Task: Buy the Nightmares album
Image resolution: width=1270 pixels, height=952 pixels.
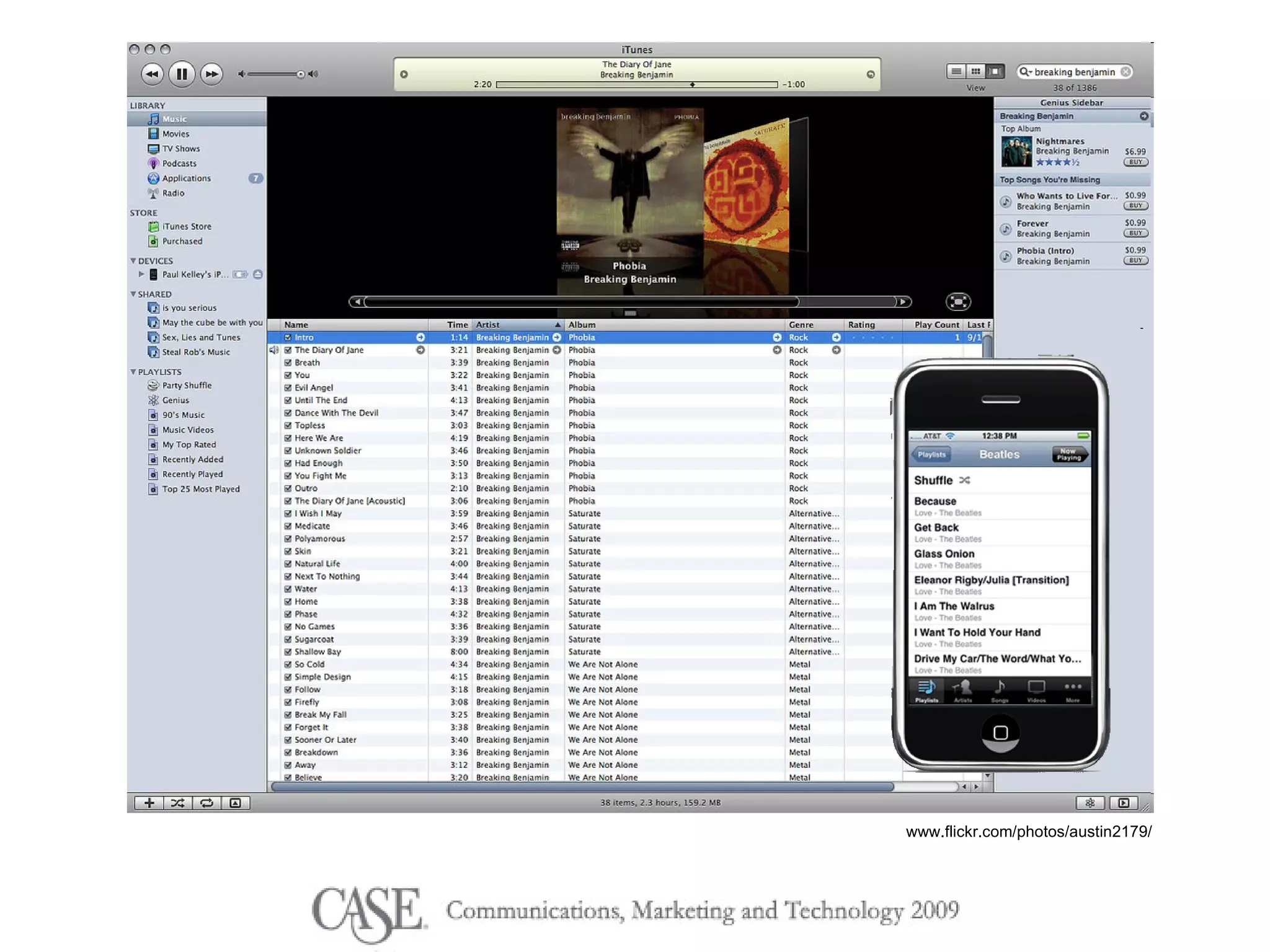Action: tap(1135, 162)
